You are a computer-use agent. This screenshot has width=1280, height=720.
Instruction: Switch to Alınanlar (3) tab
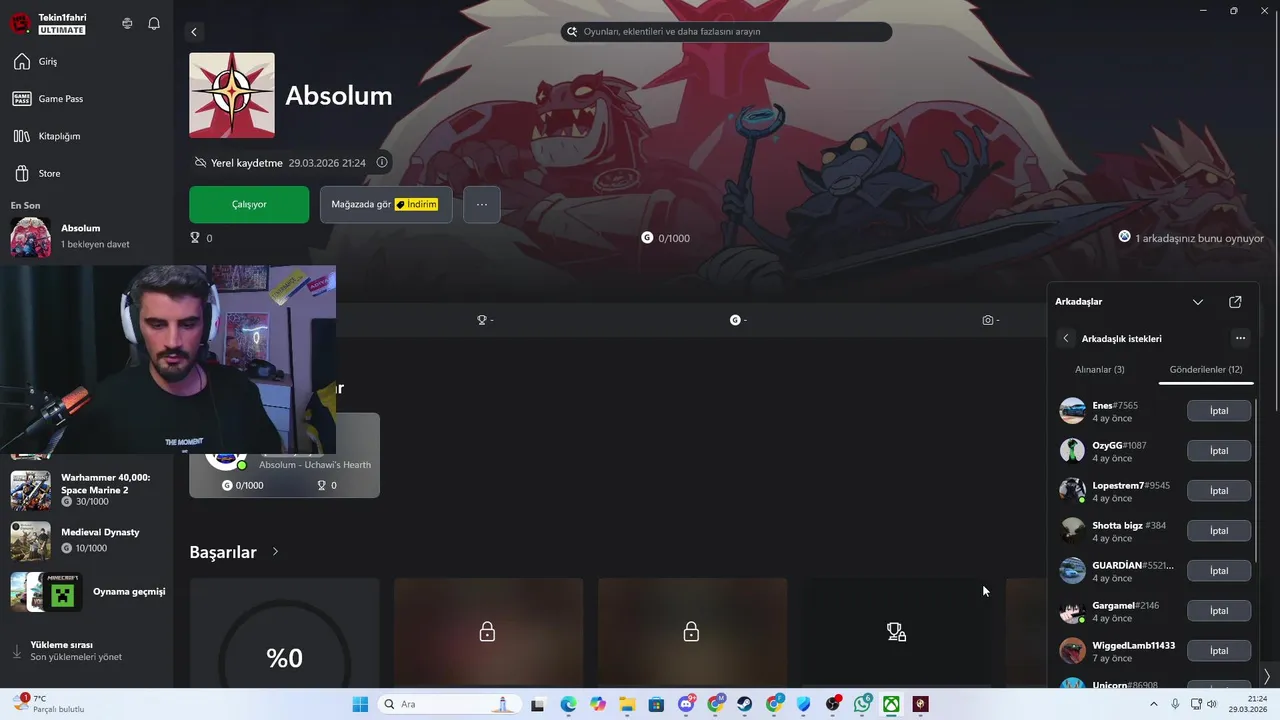(1100, 370)
